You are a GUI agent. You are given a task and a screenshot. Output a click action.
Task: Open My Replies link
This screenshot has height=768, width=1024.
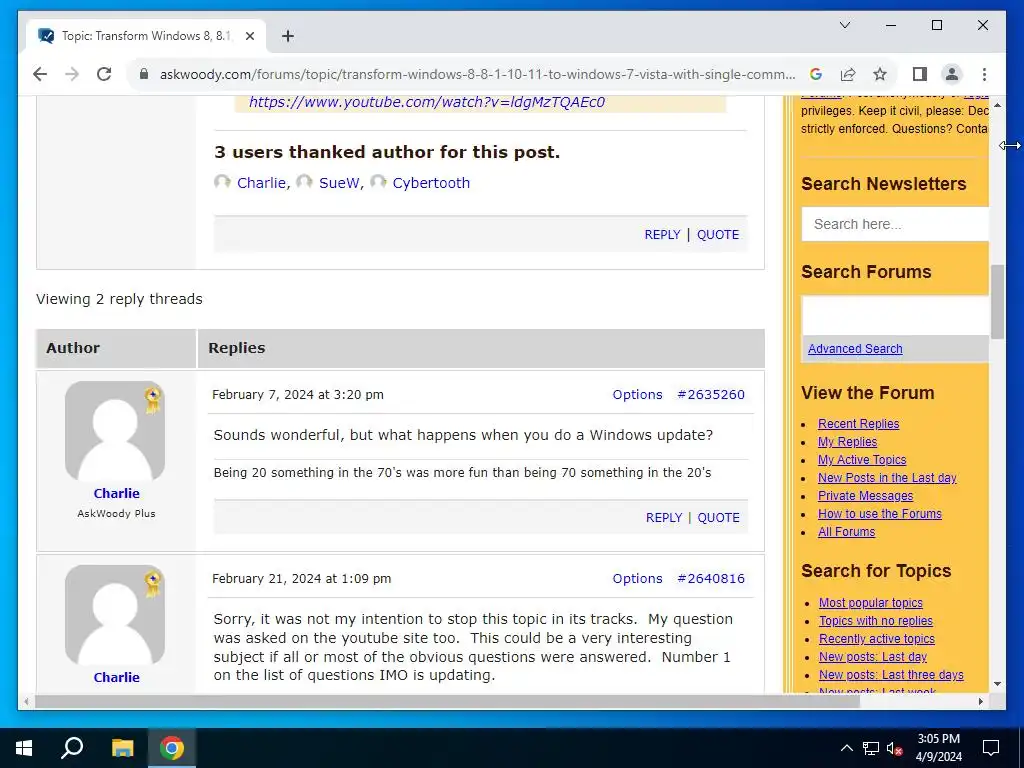click(847, 442)
